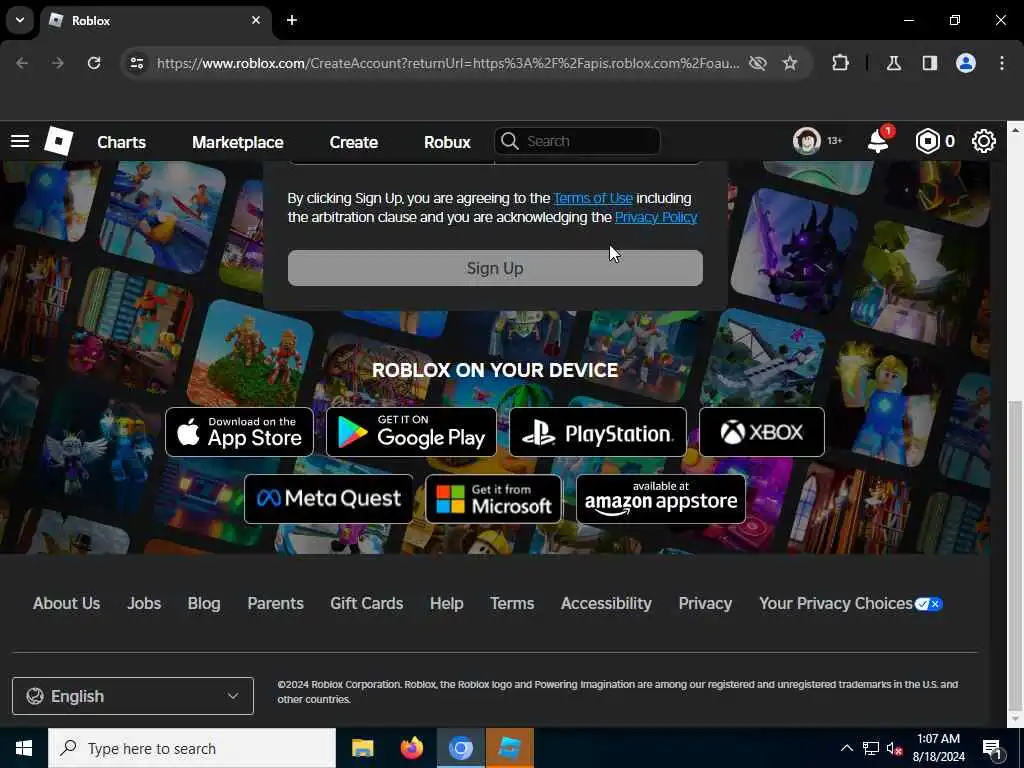Show hidden system tray icons

[x=846, y=748]
